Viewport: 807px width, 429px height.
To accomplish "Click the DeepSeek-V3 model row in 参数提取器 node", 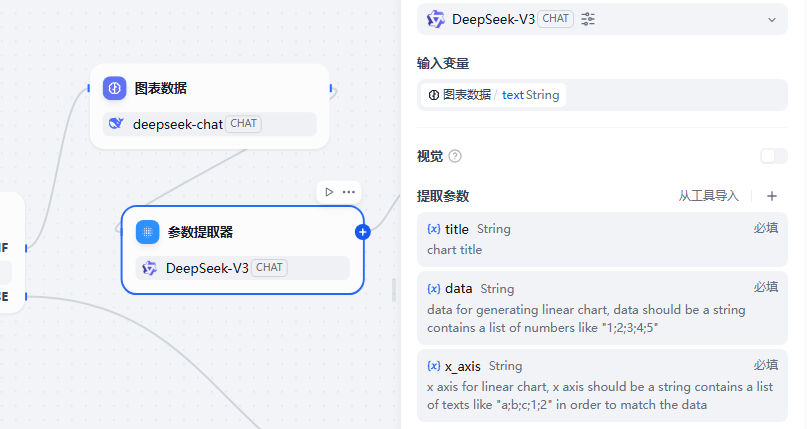I will (242, 268).
